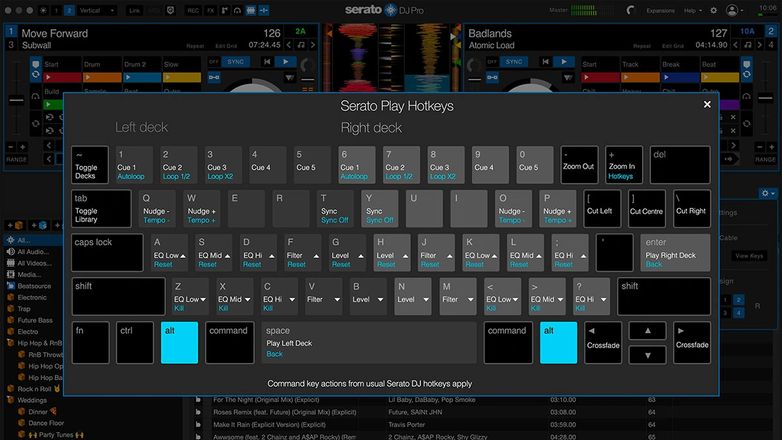Click the down arrow key in hotkeys
The image size is (782, 440).
click(647, 355)
